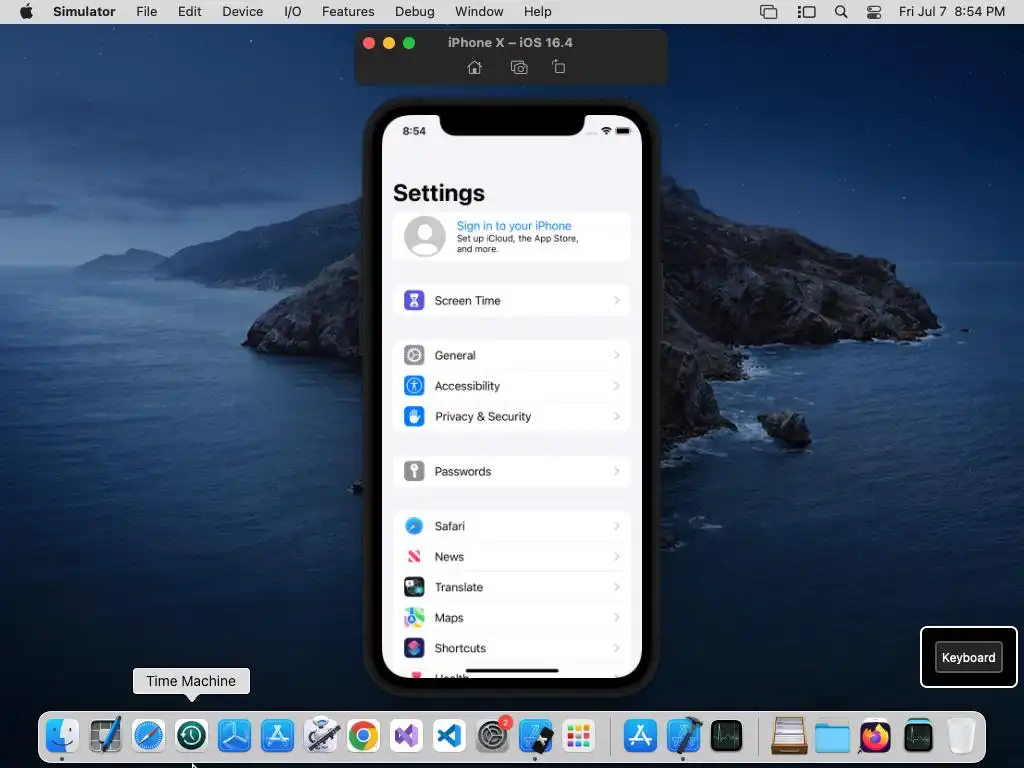This screenshot has height=768, width=1024.
Task: Tap the Passwords key icon
Action: (x=414, y=472)
